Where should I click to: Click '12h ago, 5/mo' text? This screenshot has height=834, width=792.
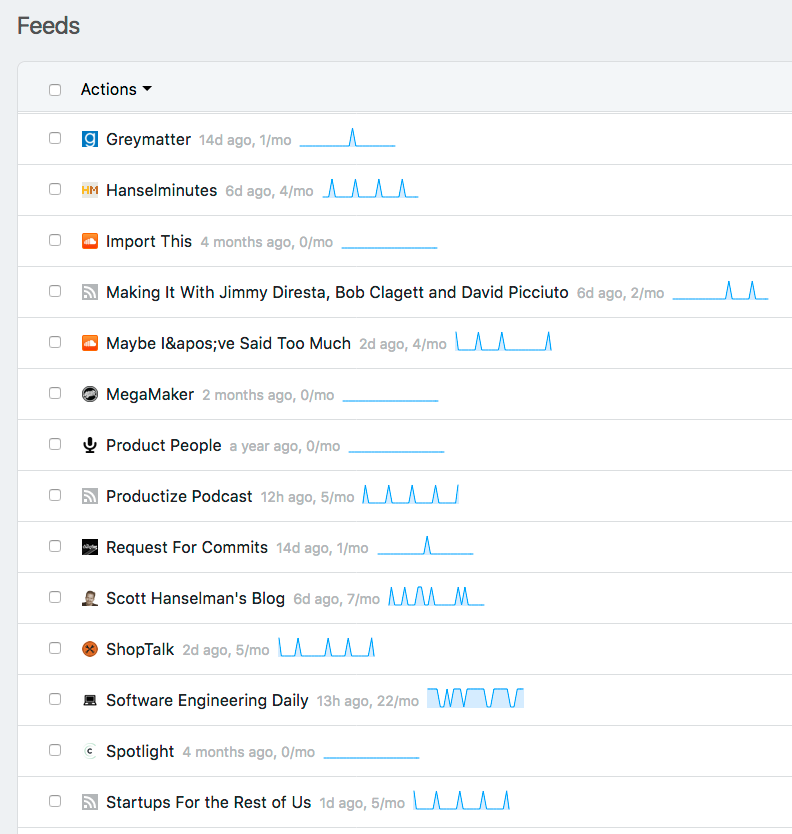pos(307,497)
